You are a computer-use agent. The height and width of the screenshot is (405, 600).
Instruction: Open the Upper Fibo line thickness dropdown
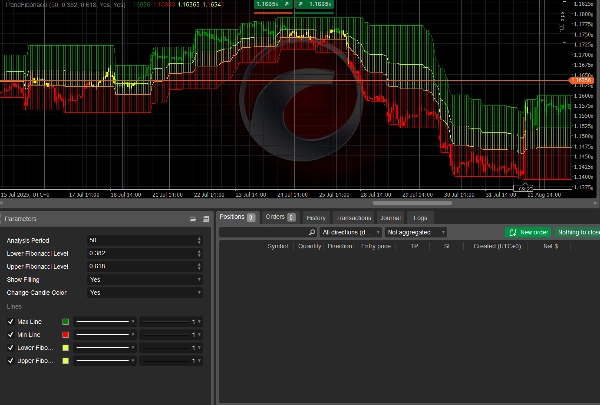[x=171, y=361]
